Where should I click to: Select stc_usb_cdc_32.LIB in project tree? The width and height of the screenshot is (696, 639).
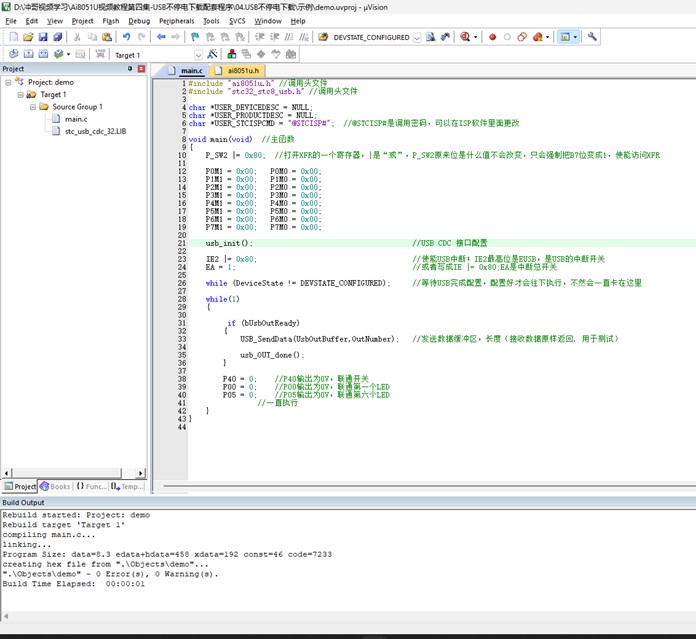(95, 131)
